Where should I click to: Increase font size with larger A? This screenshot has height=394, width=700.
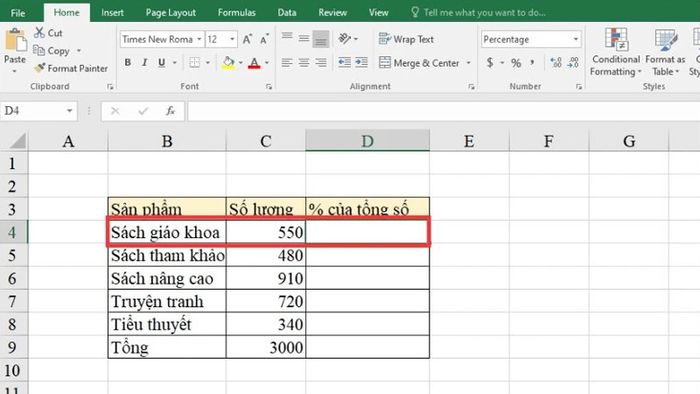click(247, 39)
